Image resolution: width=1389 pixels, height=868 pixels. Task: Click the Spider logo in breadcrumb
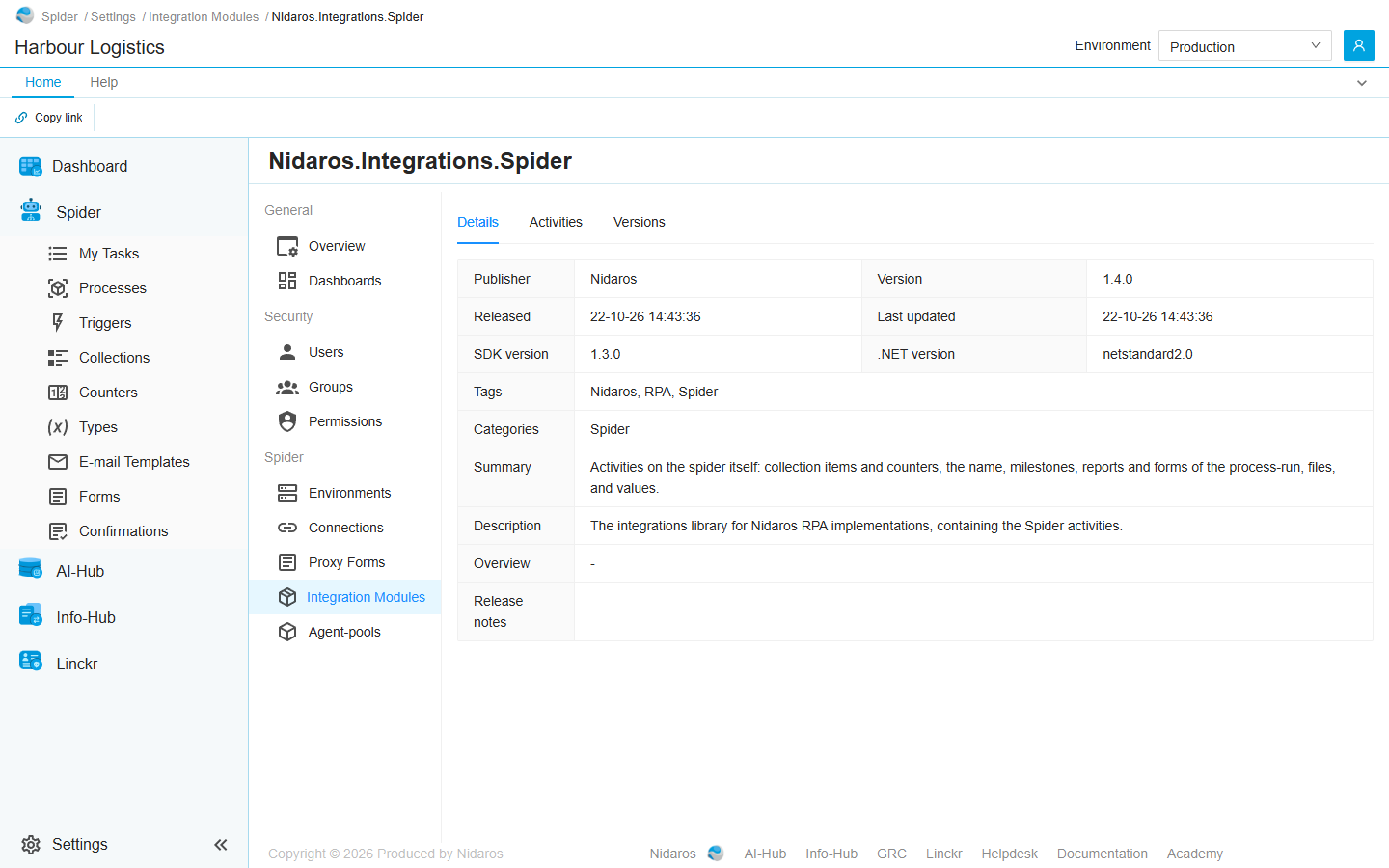(25, 15)
